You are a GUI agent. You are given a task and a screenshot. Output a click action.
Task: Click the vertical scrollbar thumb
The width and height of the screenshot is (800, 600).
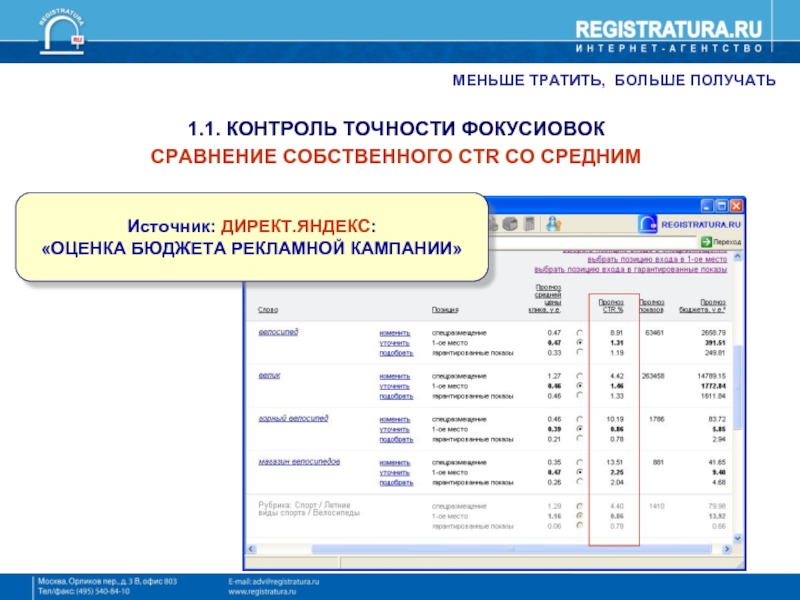pyautogui.click(x=738, y=387)
